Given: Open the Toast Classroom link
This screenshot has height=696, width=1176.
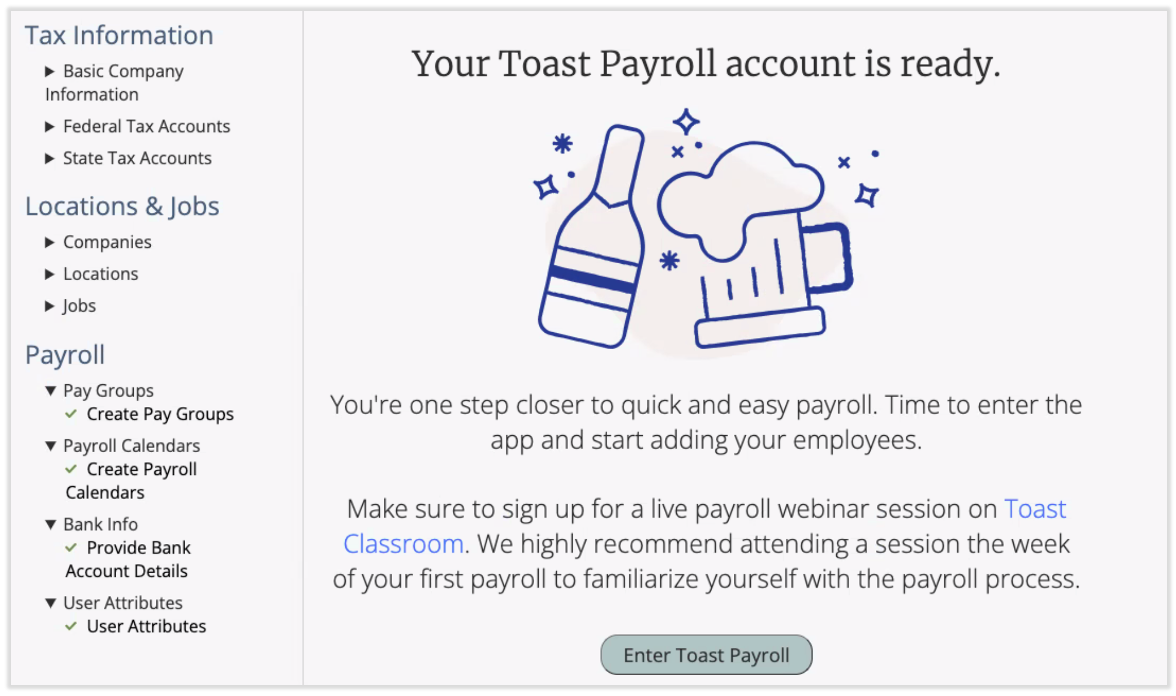Looking at the screenshot, I should [1035, 509].
